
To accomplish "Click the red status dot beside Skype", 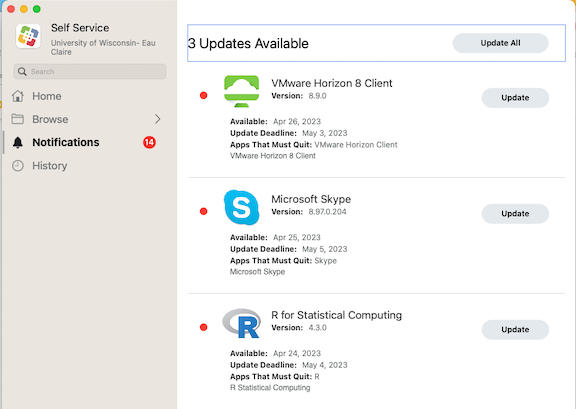I will pyautogui.click(x=204, y=211).
